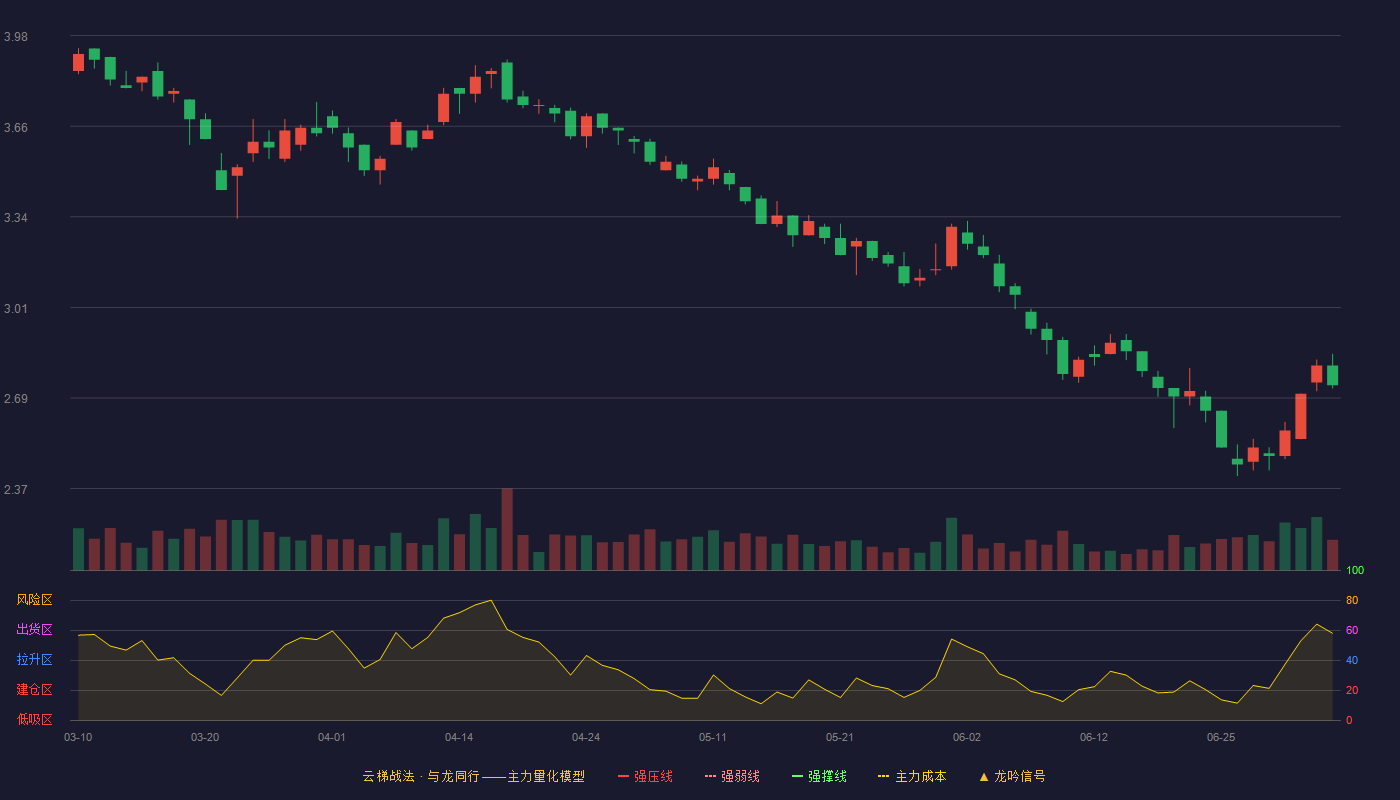Click the 建仓区 zone label
This screenshot has height=800, width=1400.
[x=34, y=690]
